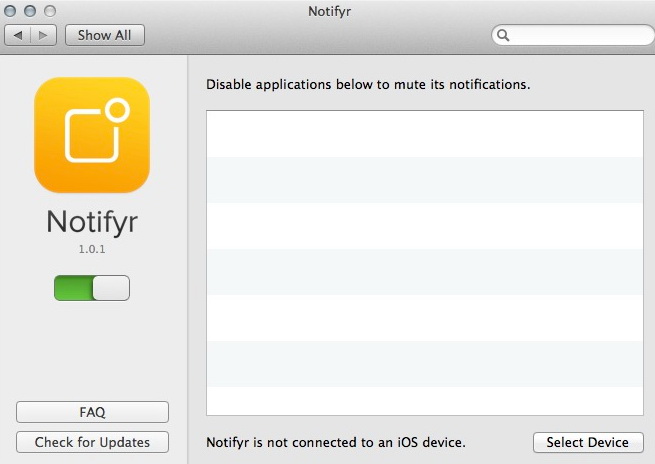Zoom the Notifyr window with green button
Screen dimensions: 655x464
[x=49, y=12]
